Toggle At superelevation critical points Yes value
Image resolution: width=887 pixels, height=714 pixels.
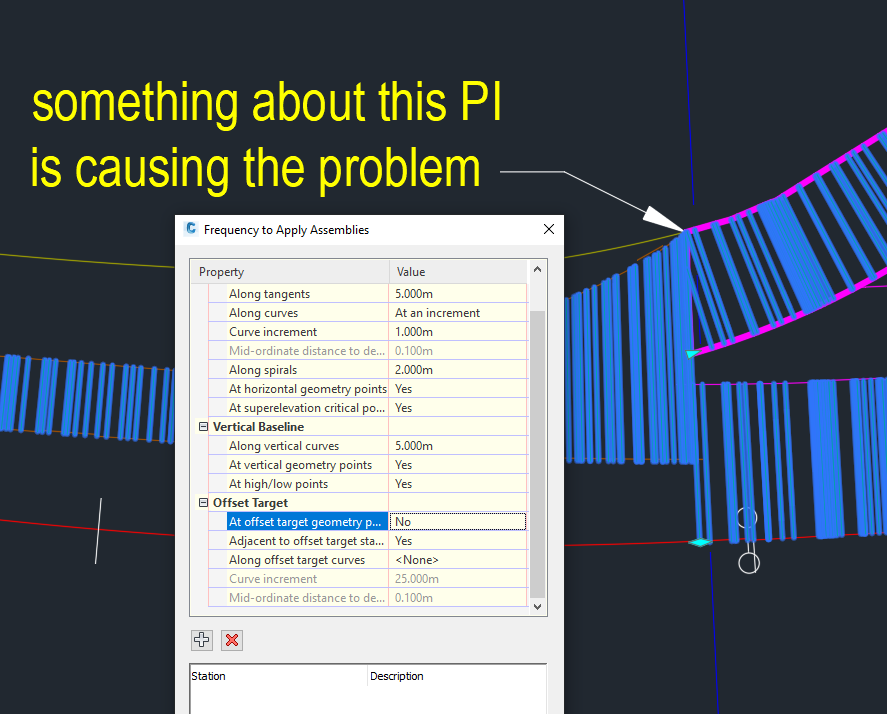(x=458, y=408)
